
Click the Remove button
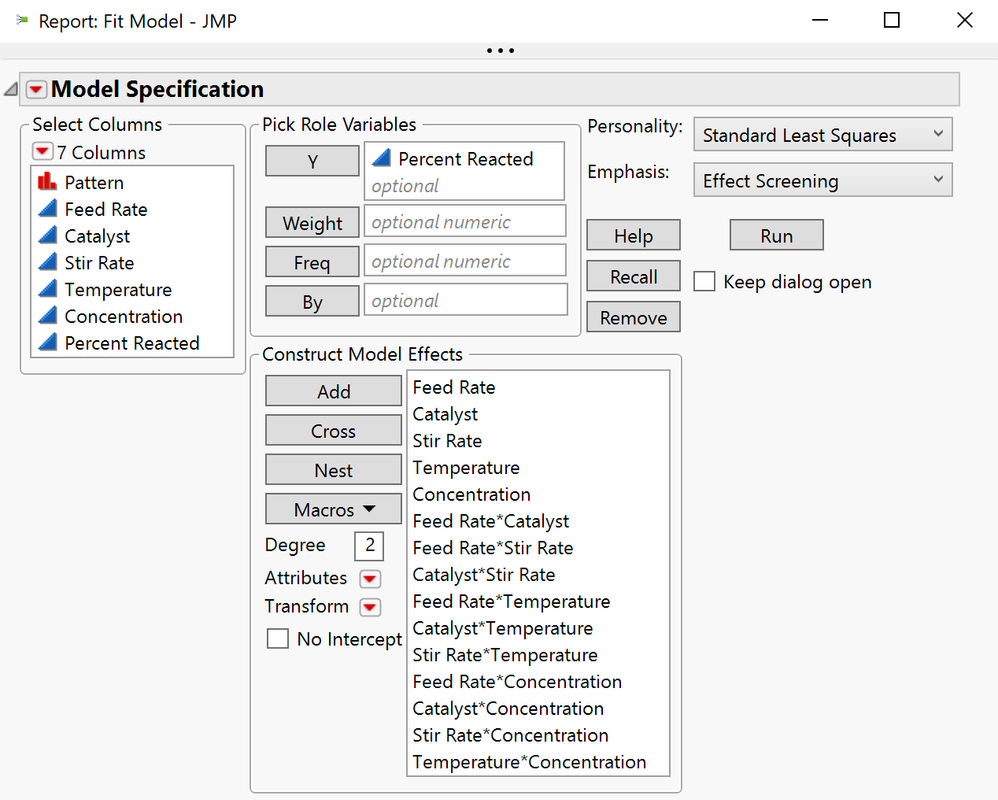click(633, 316)
